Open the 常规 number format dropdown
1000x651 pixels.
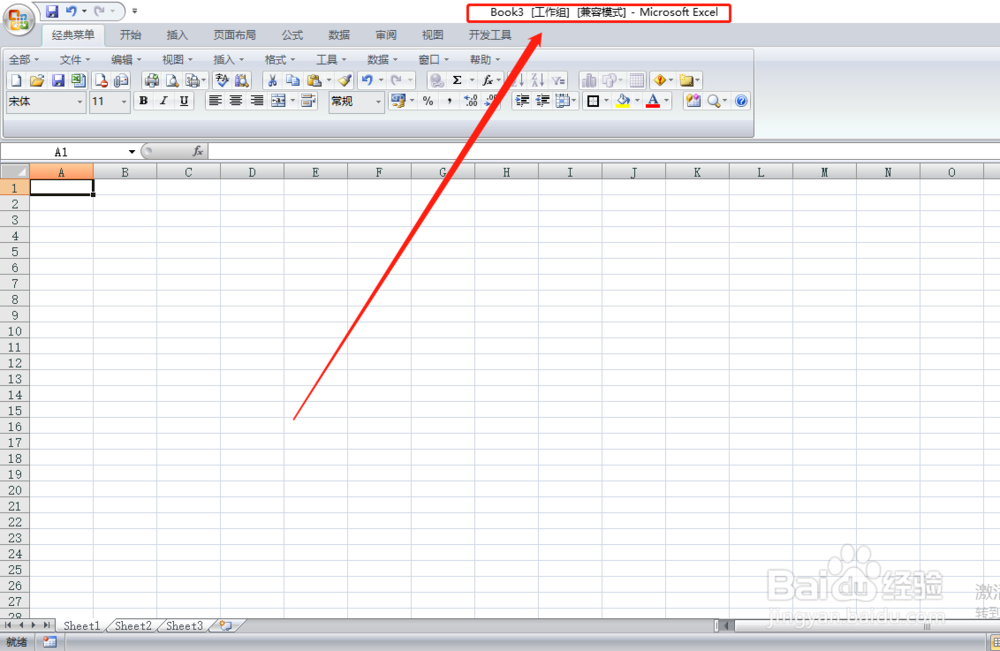click(x=378, y=101)
